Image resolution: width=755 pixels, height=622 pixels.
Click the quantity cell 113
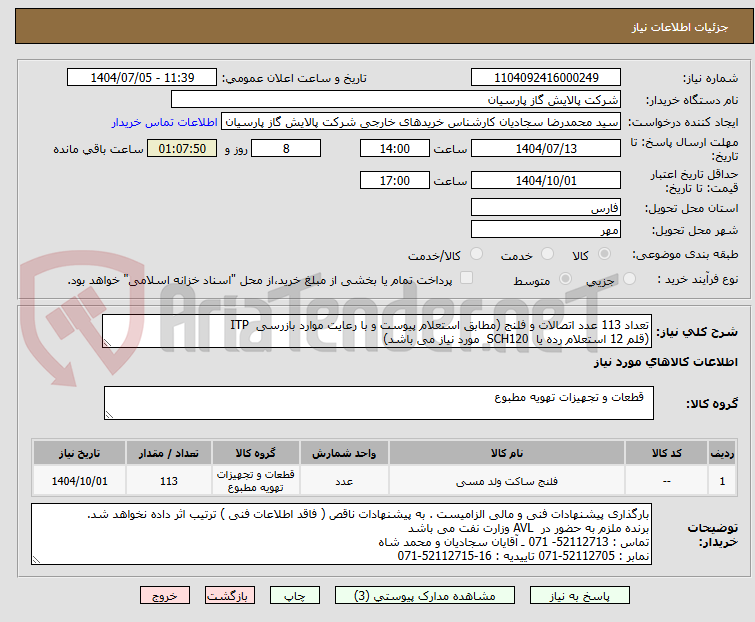(169, 481)
